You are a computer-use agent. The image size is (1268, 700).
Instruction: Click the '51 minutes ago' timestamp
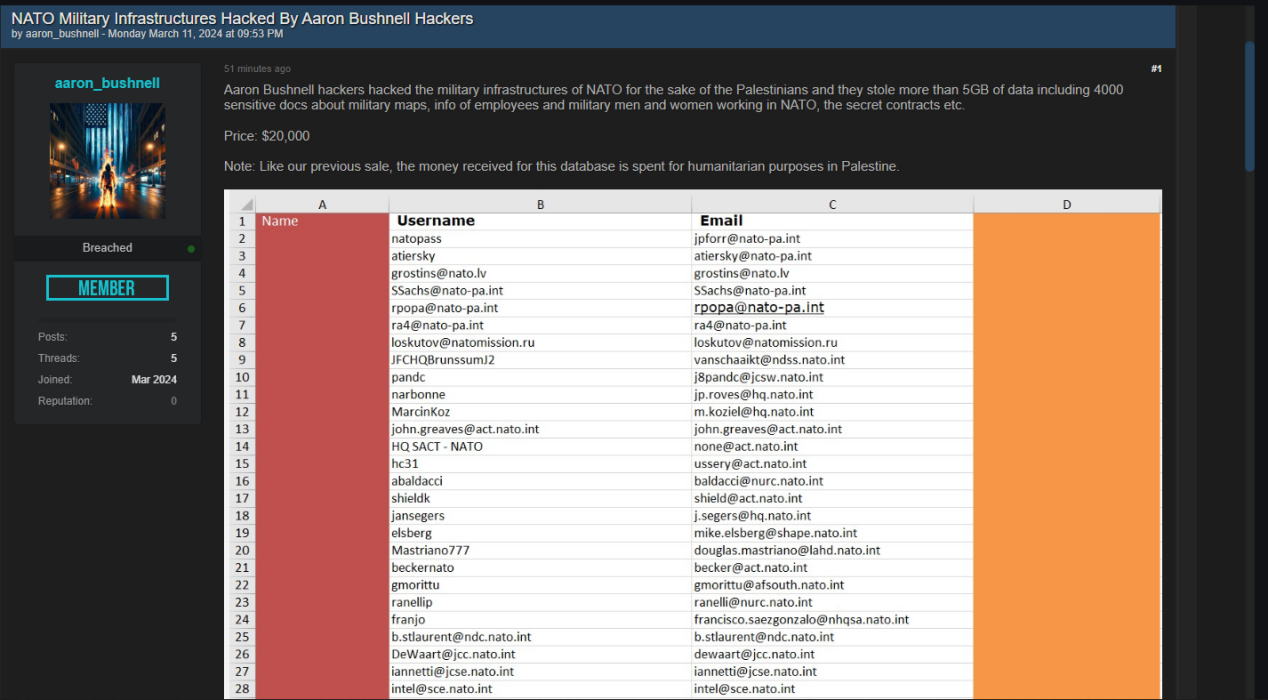(257, 69)
